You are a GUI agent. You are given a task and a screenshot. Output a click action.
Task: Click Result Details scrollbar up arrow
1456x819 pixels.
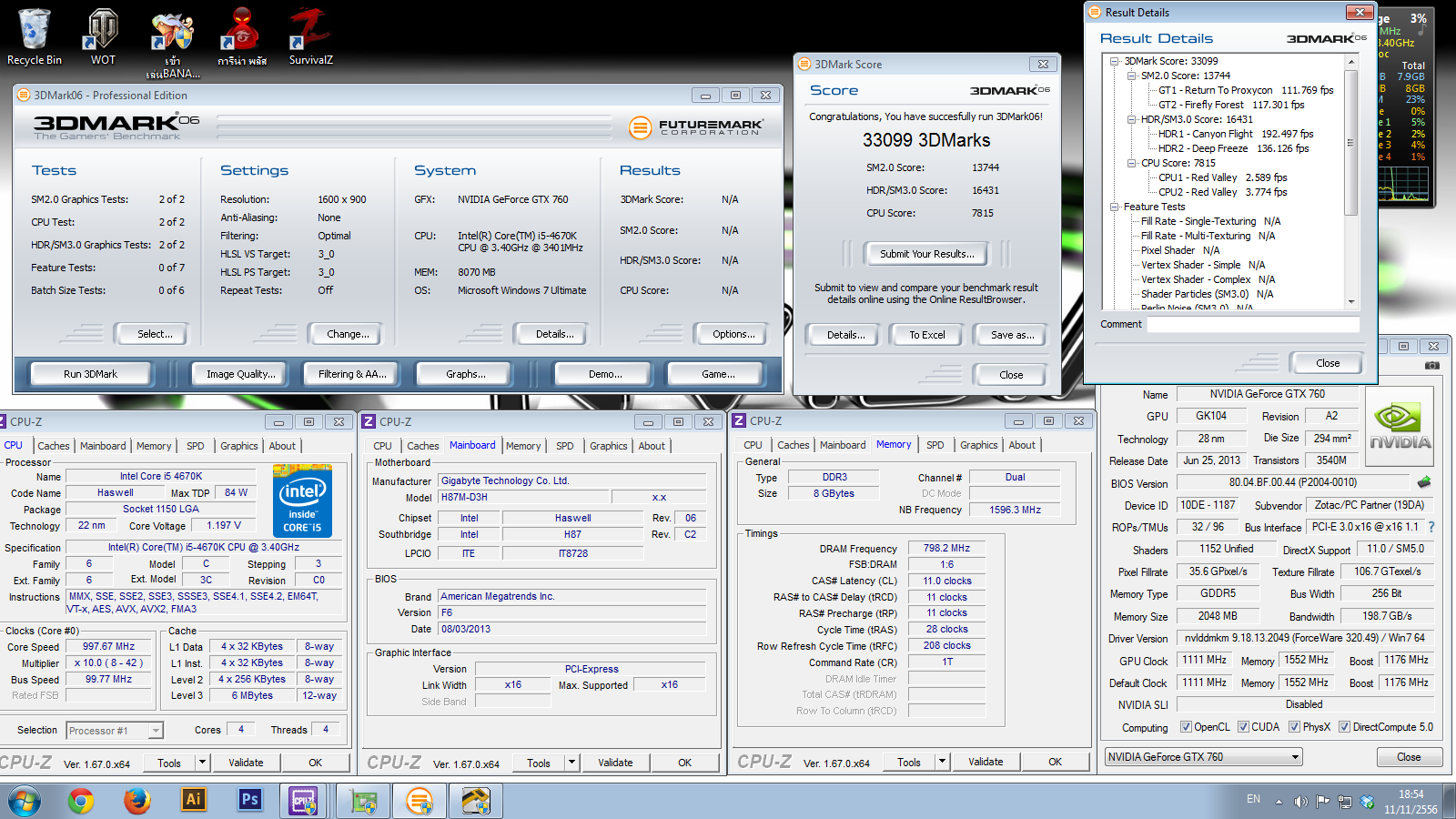(x=1351, y=62)
